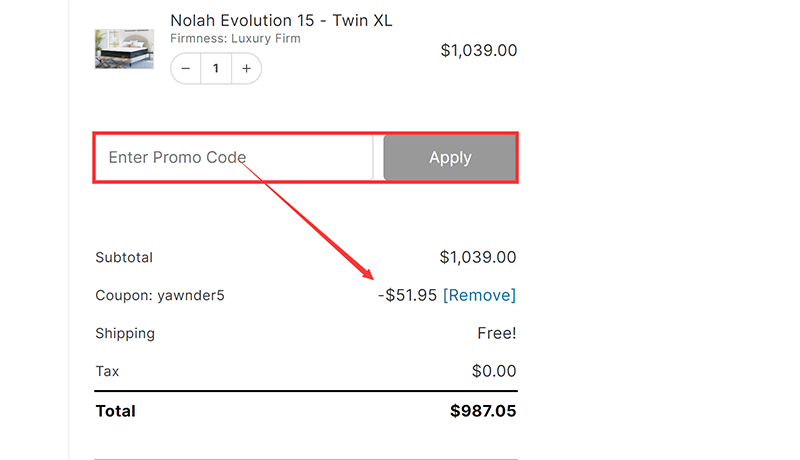Click the Tax label

pyautogui.click(x=107, y=371)
